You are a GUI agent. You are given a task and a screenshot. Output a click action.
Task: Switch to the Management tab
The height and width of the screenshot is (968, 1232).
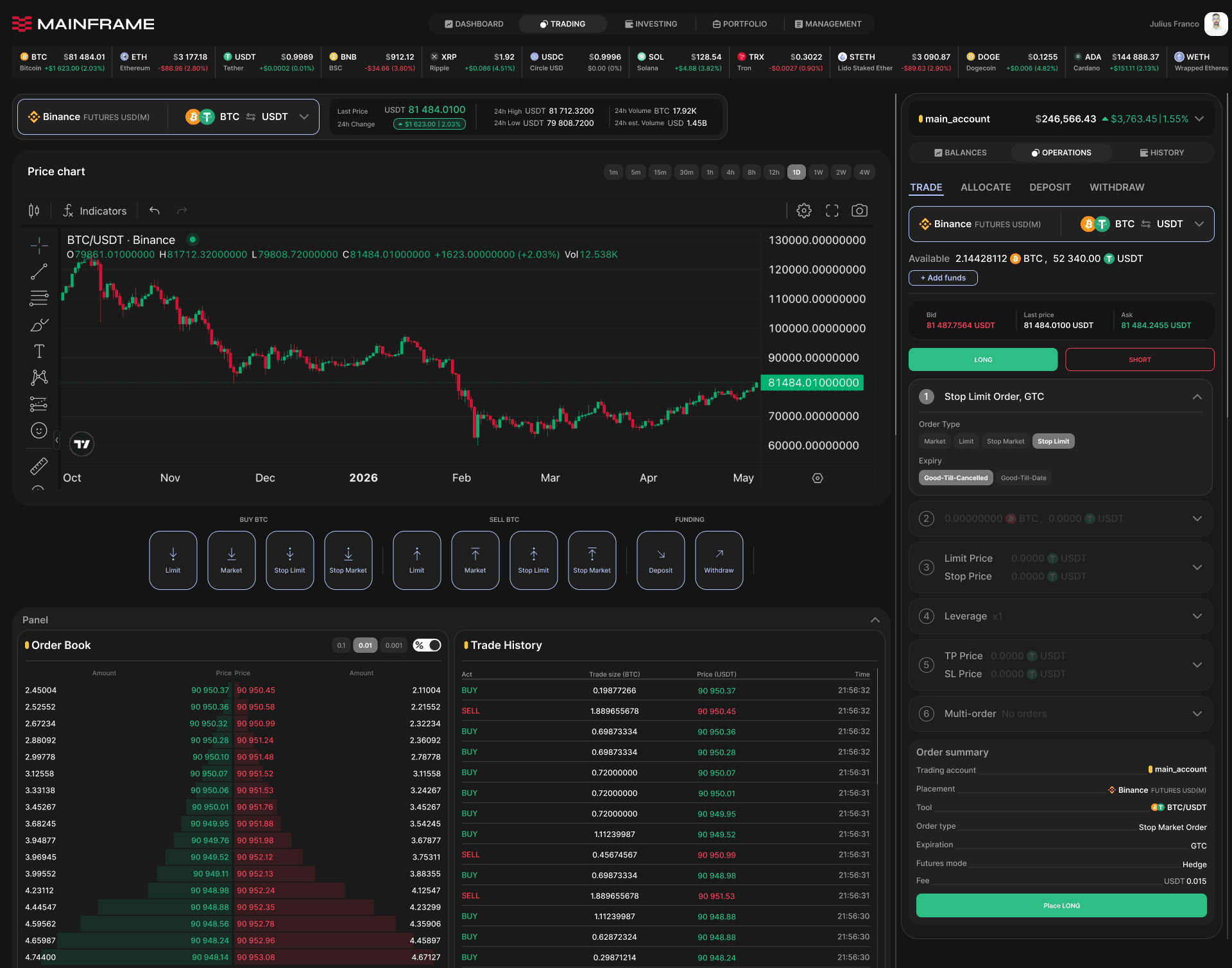click(828, 24)
